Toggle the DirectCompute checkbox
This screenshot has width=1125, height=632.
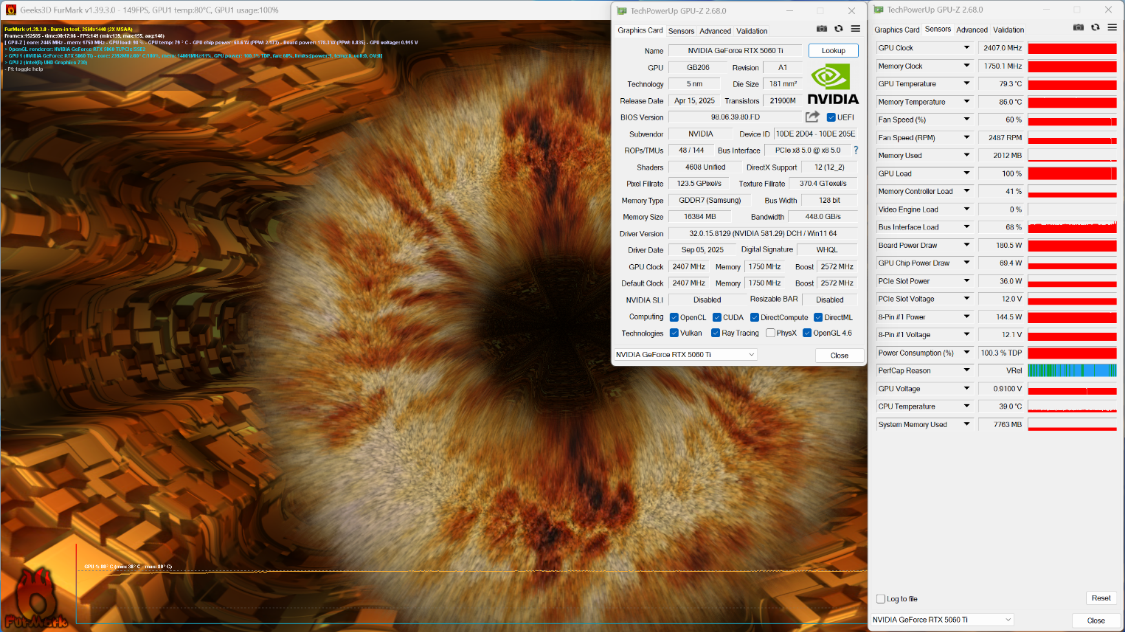click(754, 317)
